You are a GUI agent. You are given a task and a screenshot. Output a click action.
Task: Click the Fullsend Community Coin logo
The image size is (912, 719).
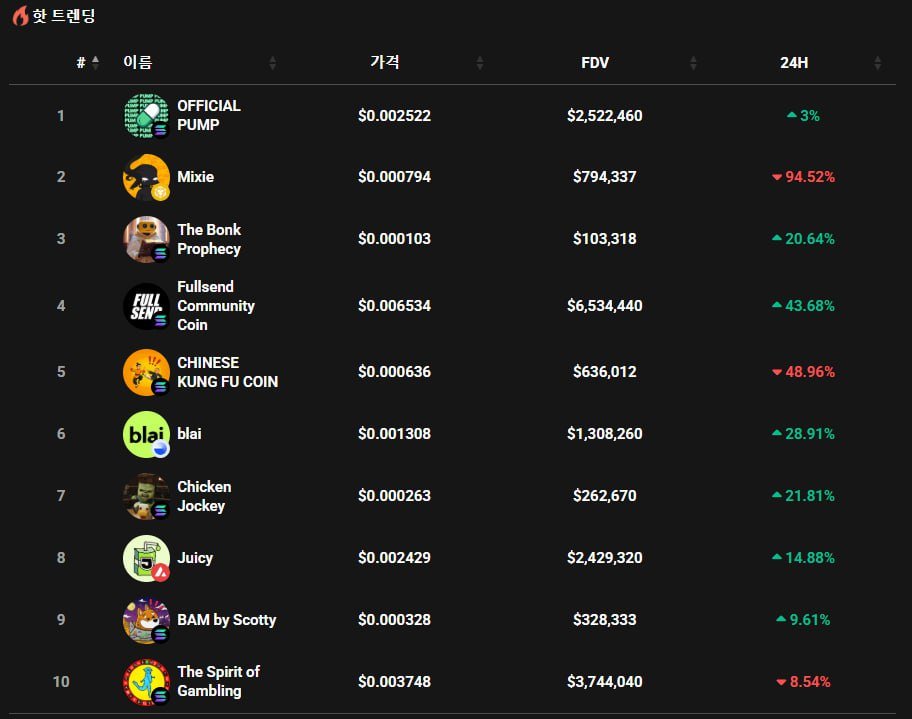(x=147, y=306)
